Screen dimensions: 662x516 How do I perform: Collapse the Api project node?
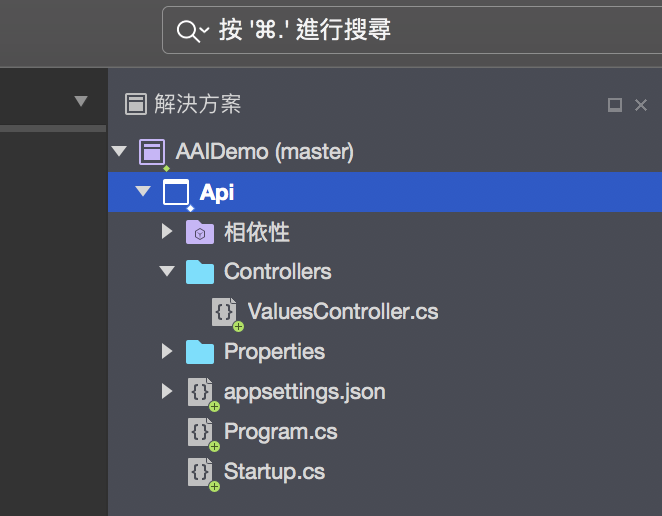(x=143, y=191)
